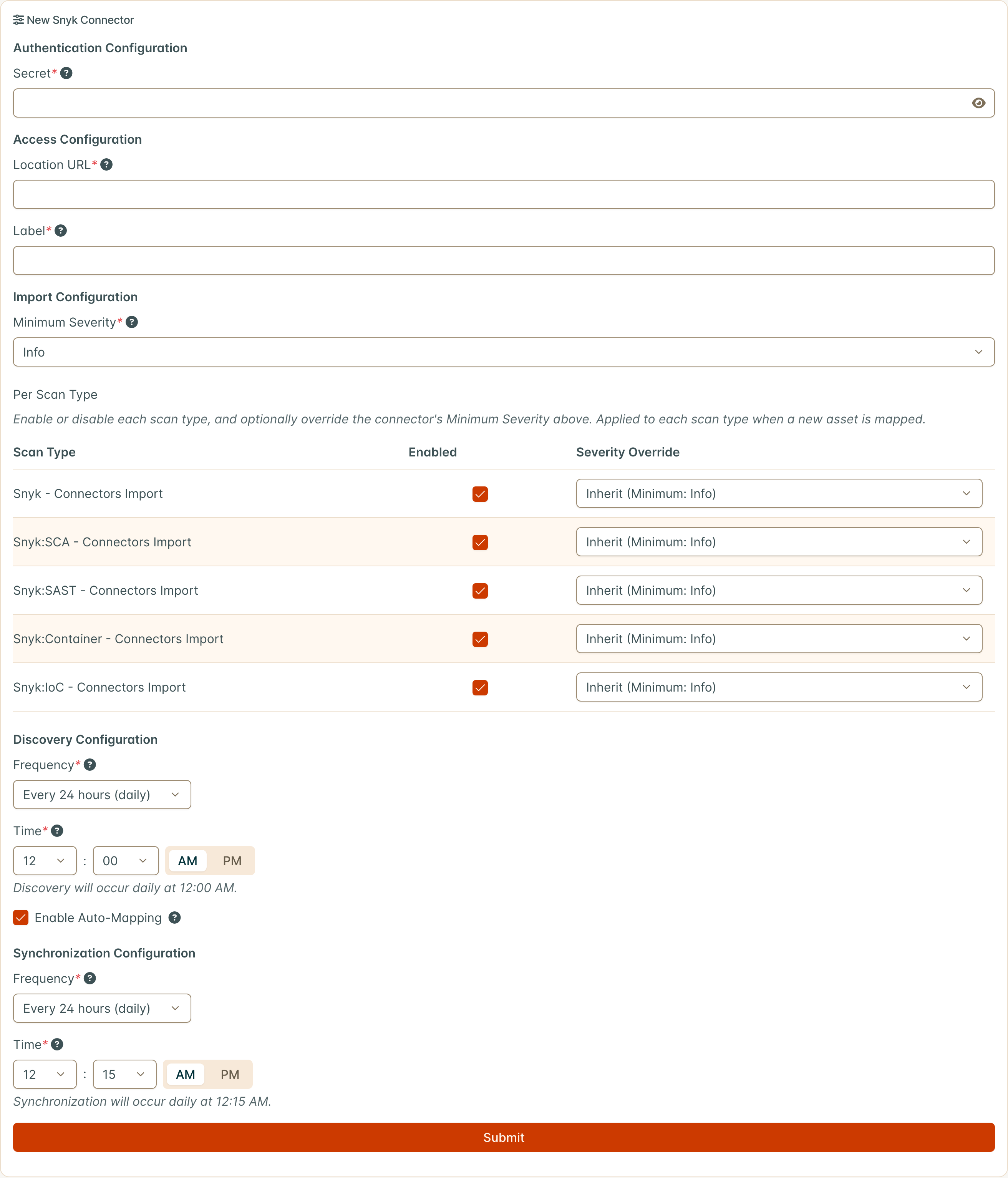Click the Synchronization Time help icon
The image size is (1008, 1178).
57,1044
